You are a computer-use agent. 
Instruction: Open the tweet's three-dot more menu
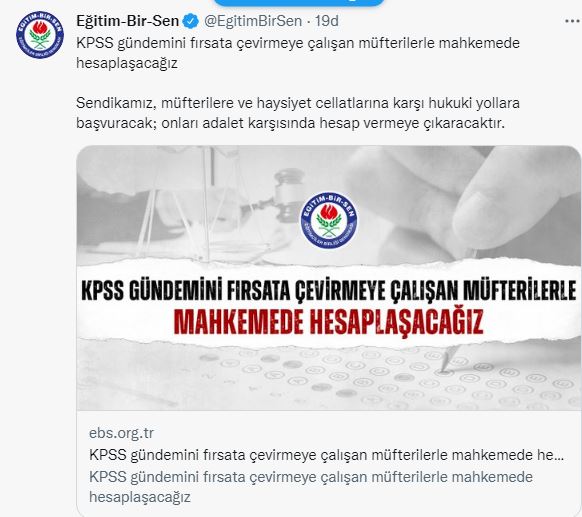point(573,22)
